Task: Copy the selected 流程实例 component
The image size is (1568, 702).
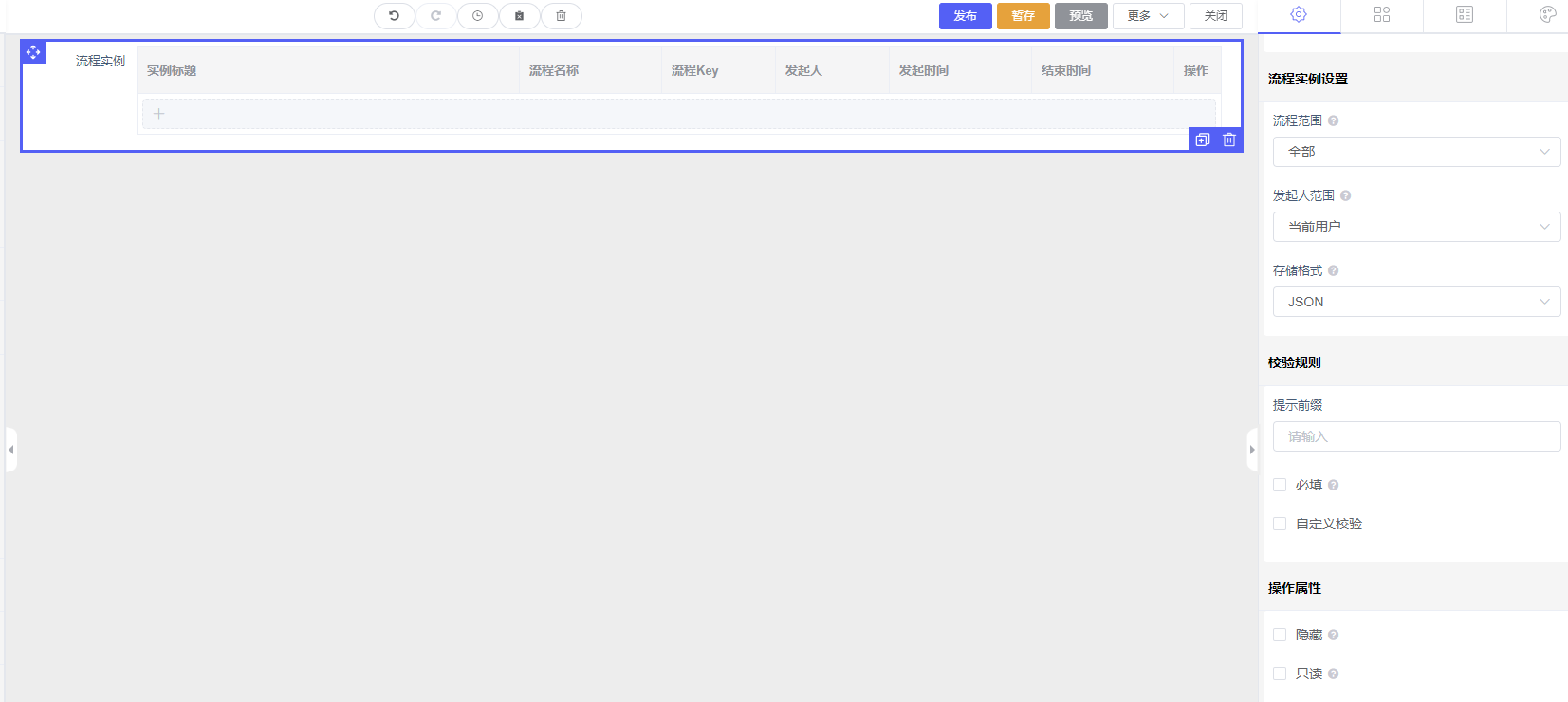Action: (1203, 139)
